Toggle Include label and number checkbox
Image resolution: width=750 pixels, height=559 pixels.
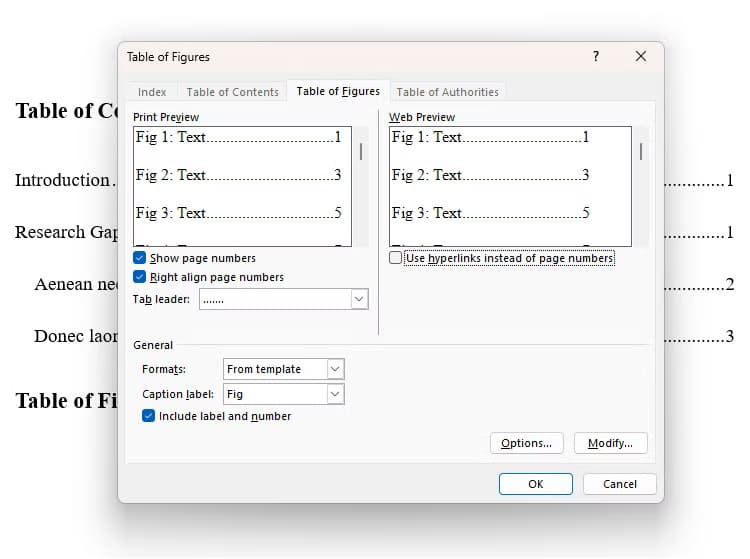point(149,416)
